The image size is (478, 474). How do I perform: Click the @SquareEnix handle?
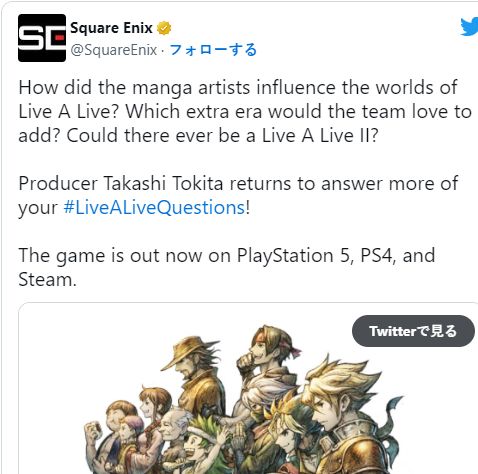click(114, 50)
